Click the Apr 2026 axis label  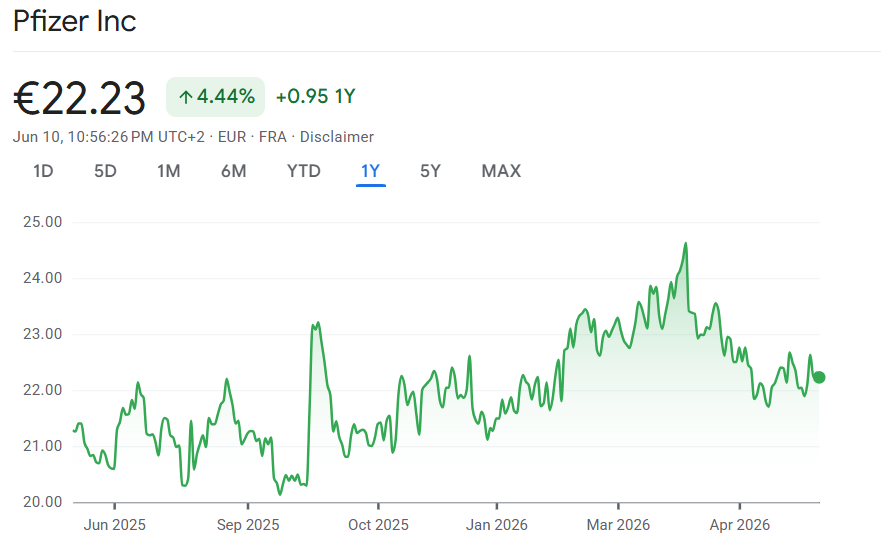coord(739,525)
